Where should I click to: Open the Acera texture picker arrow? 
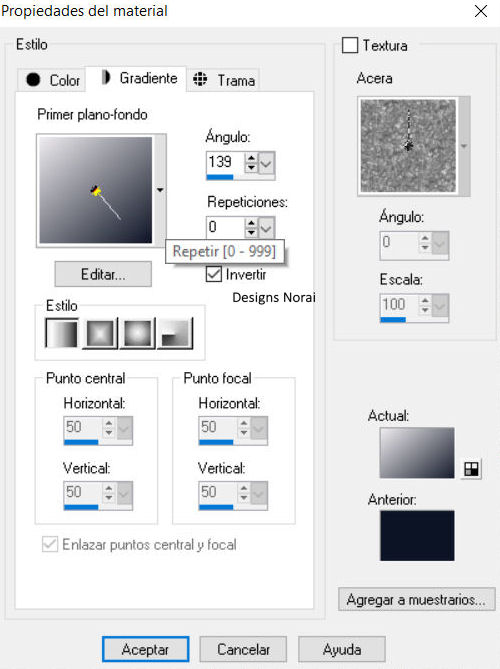464,146
